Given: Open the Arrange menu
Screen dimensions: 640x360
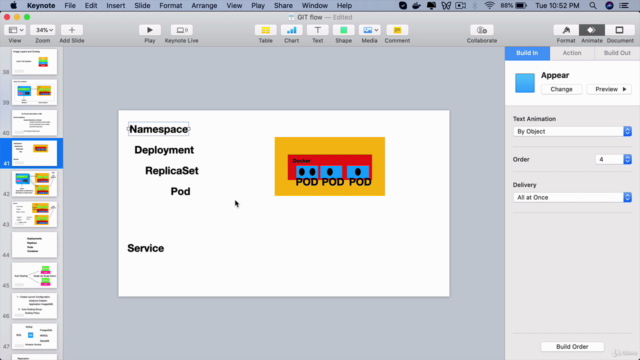Looking at the screenshot, I should tap(204, 6).
